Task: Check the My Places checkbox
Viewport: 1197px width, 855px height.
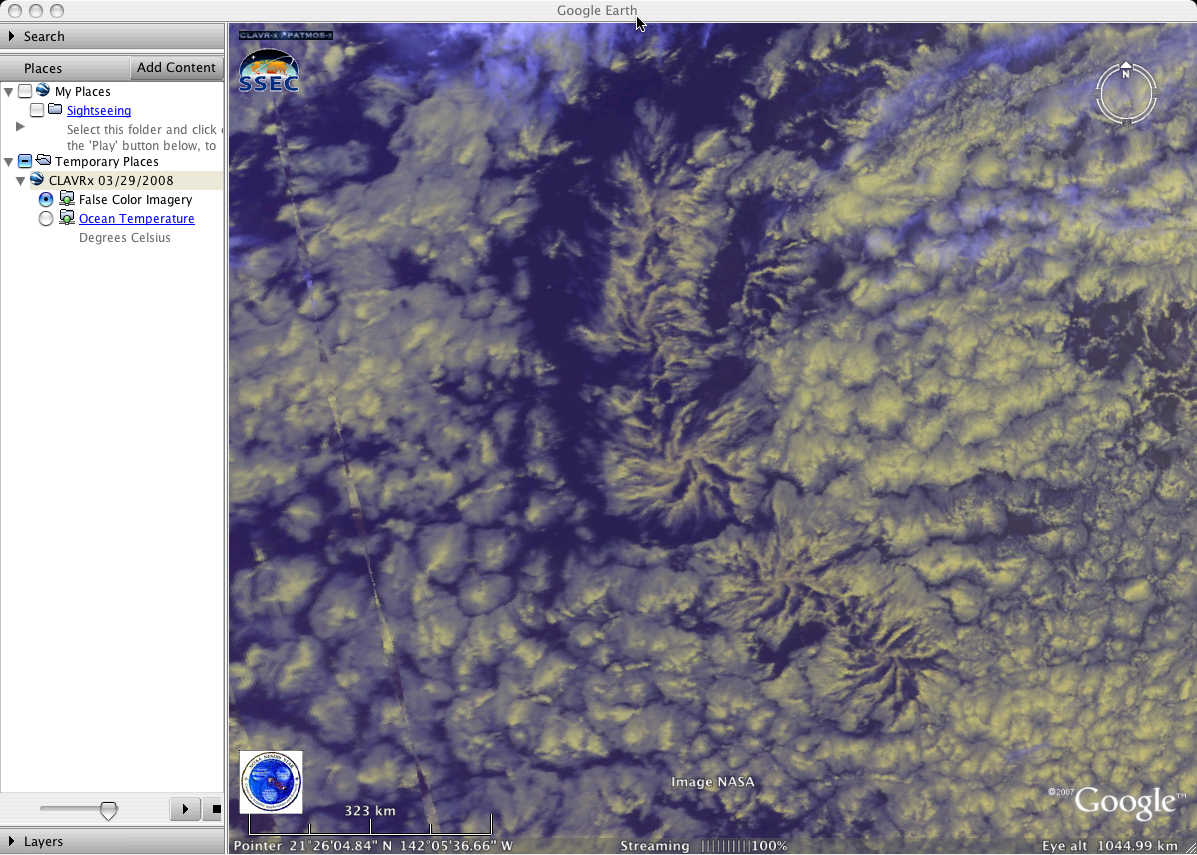Action: click(x=25, y=92)
